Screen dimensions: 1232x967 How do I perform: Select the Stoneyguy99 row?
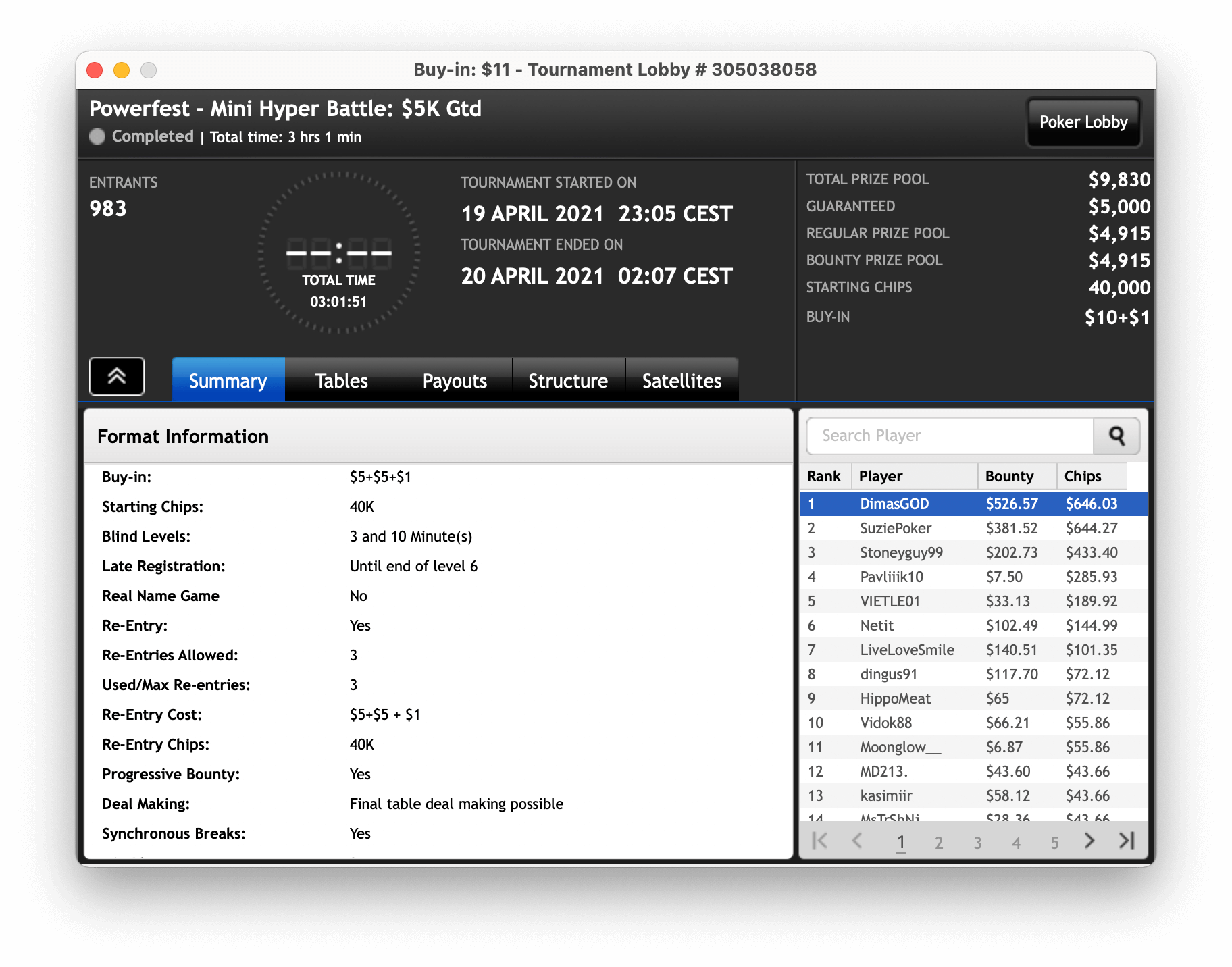[901, 553]
